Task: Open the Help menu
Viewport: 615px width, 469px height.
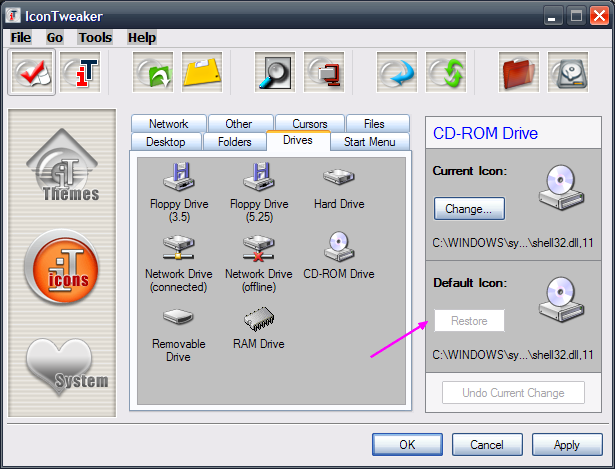Action: coord(142,38)
